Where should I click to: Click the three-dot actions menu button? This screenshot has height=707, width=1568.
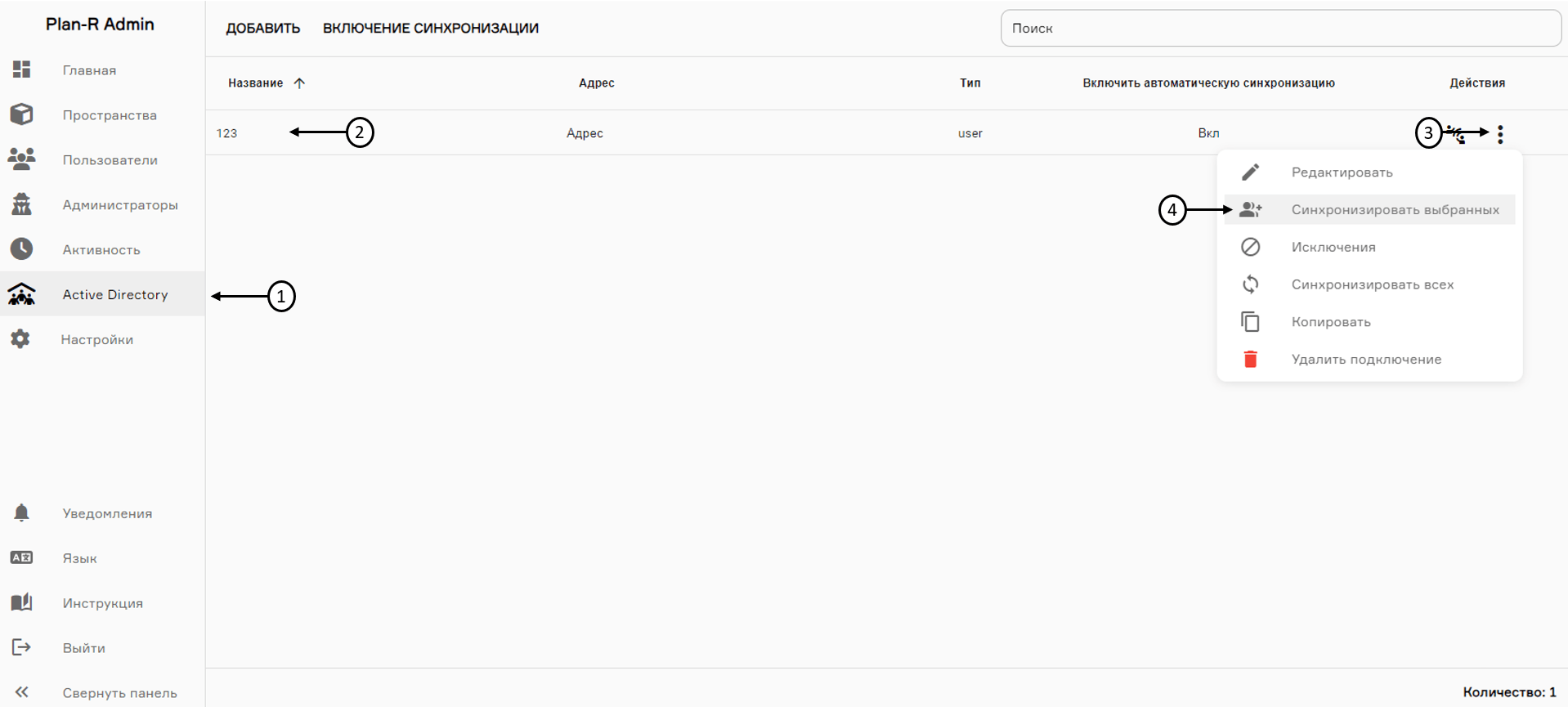pos(1500,134)
